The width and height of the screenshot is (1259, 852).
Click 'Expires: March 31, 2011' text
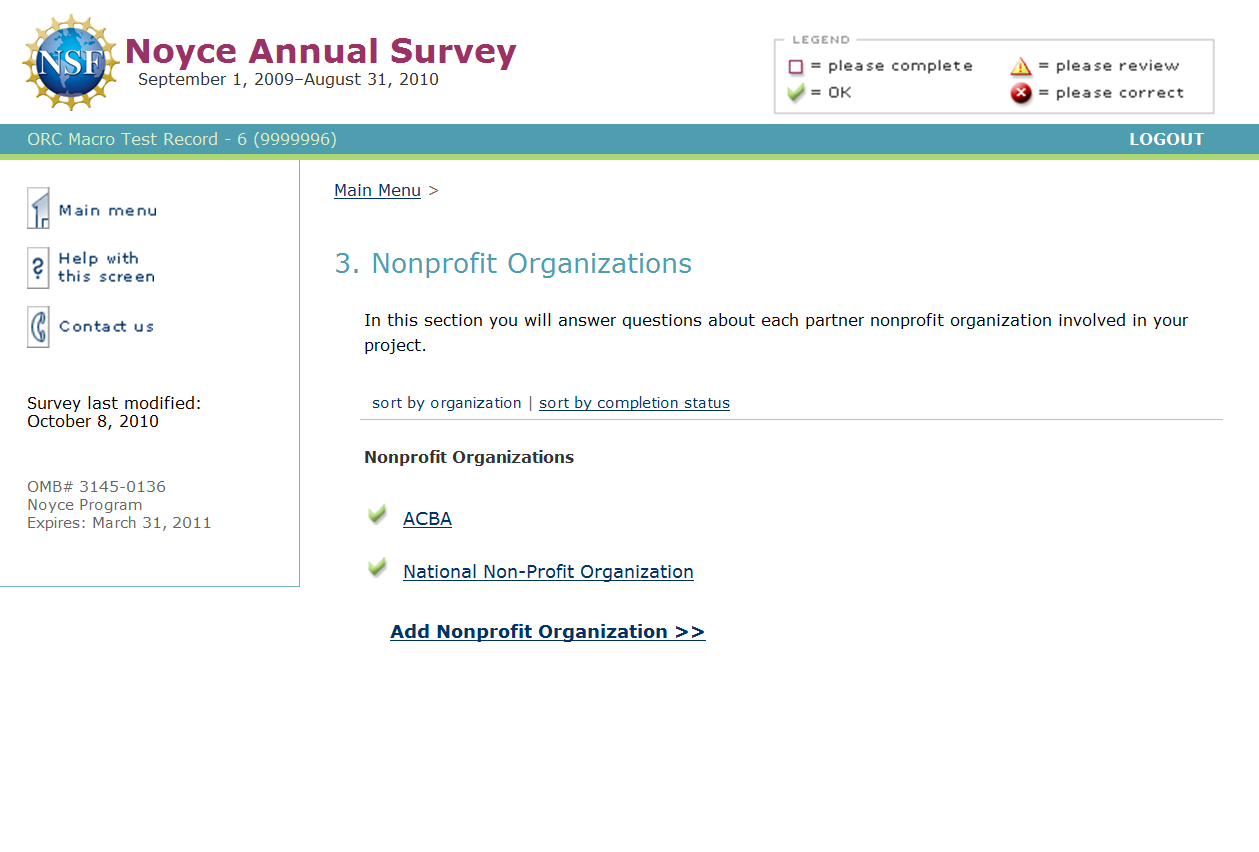(119, 523)
